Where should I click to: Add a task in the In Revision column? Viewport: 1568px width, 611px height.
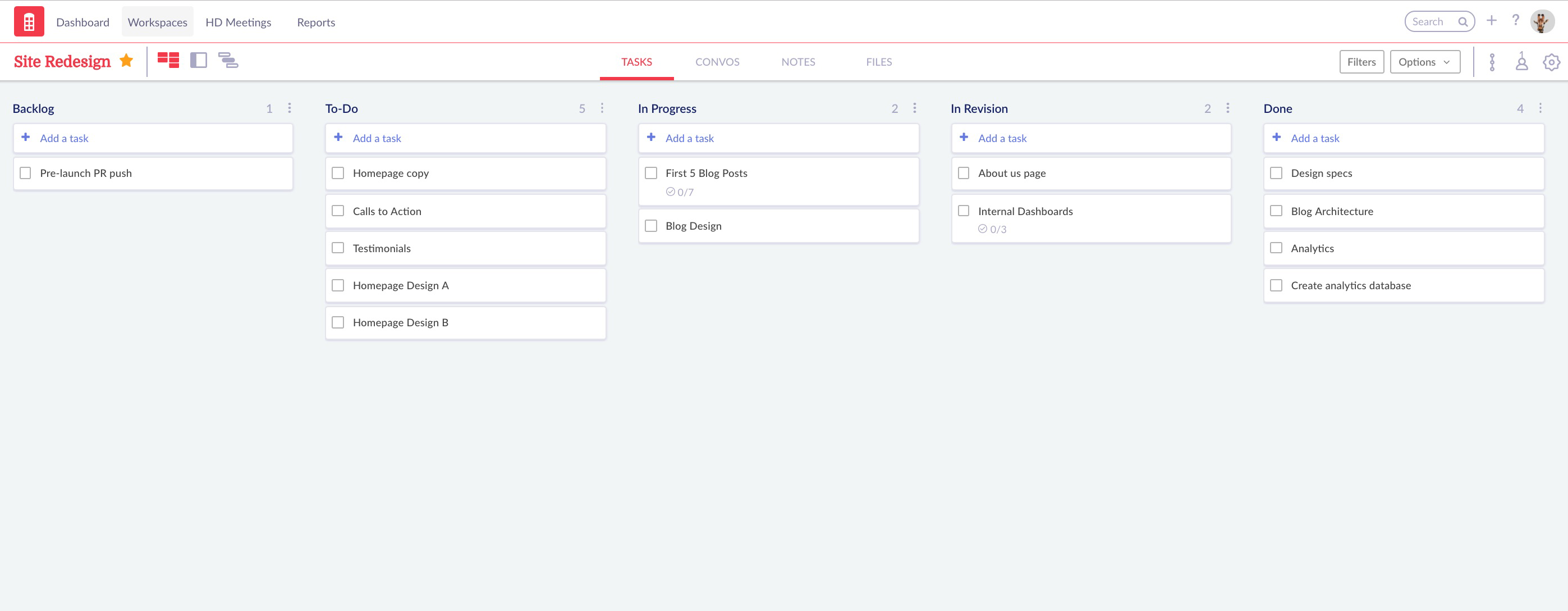(x=1002, y=138)
